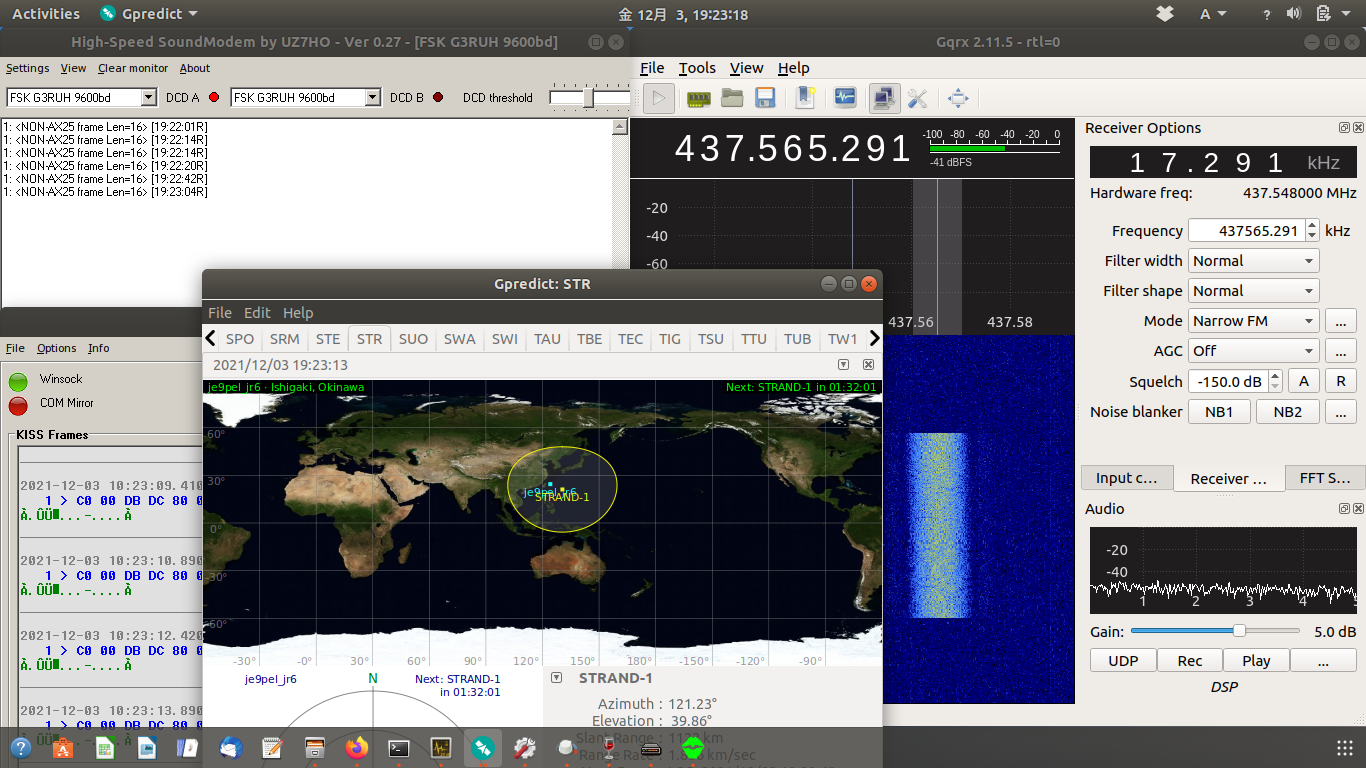Open the Terminal icon in the dock
This screenshot has height=768, width=1366.
click(x=398, y=747)
